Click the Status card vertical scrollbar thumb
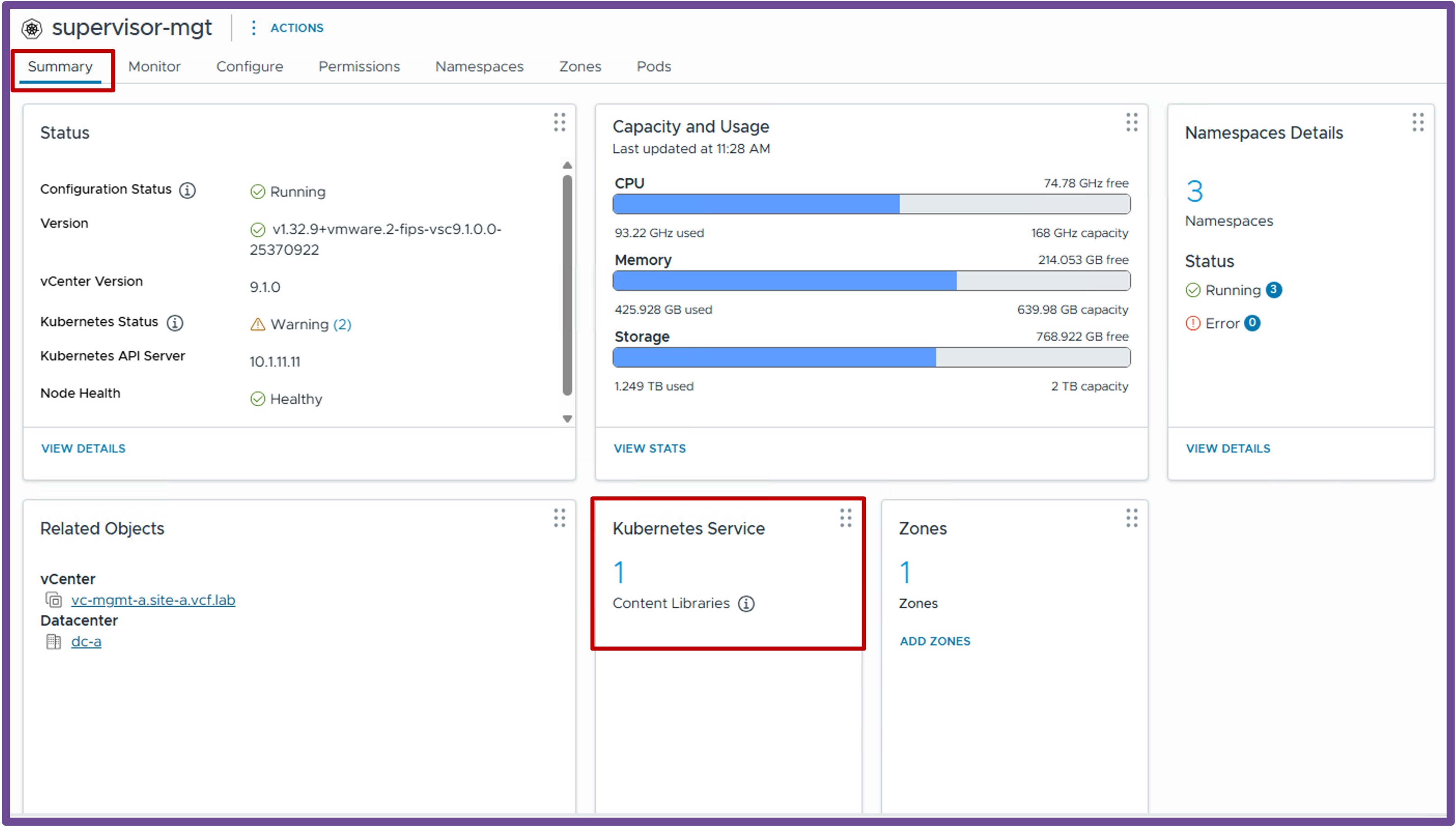This screenshot has height=827, width=1456. (567, 285)
